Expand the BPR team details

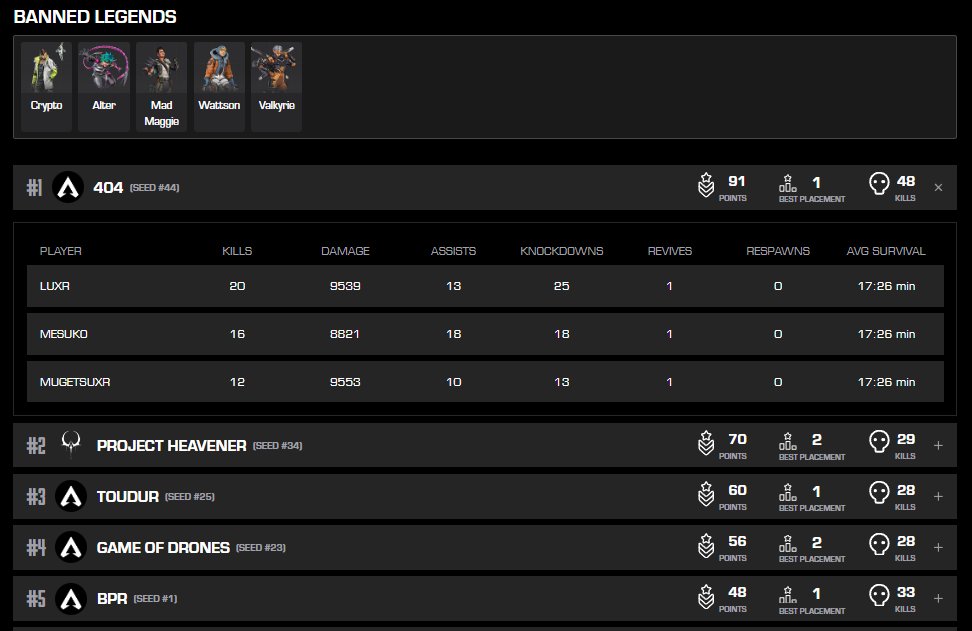tap(939, 598)
